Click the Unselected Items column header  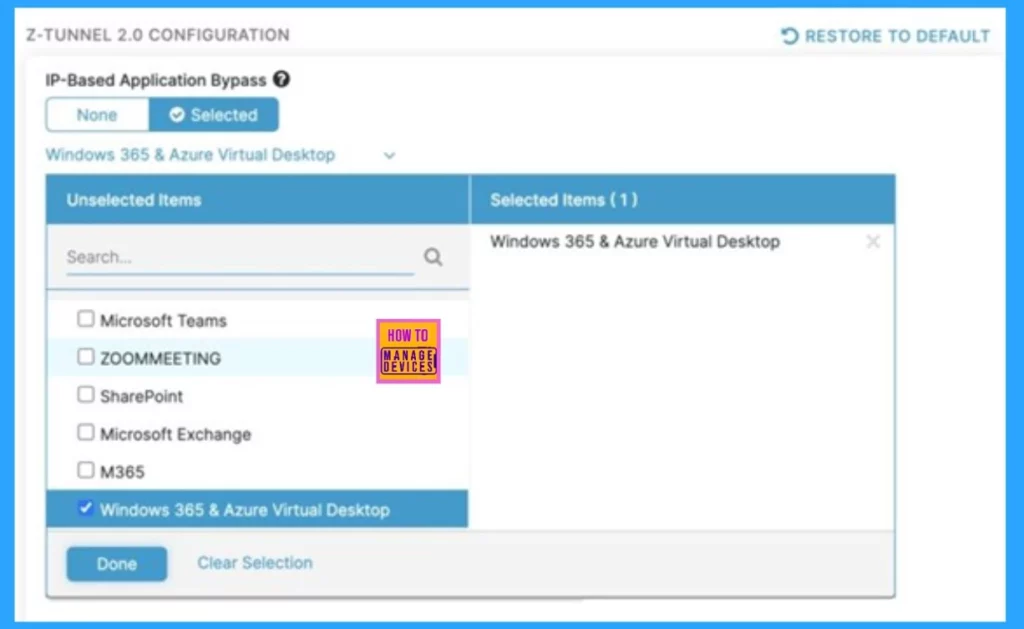point(257,200)
